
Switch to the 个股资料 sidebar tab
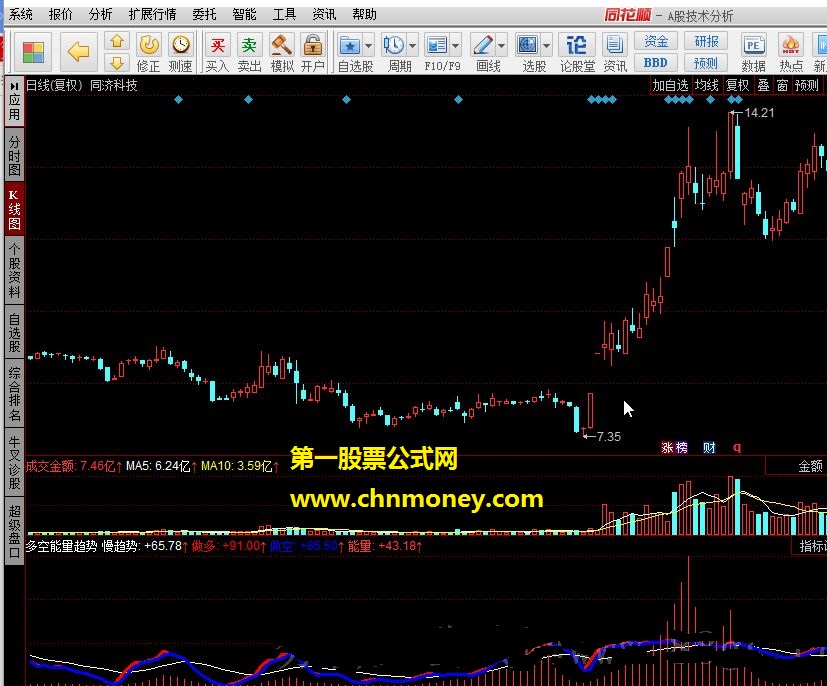click(14, 270)
